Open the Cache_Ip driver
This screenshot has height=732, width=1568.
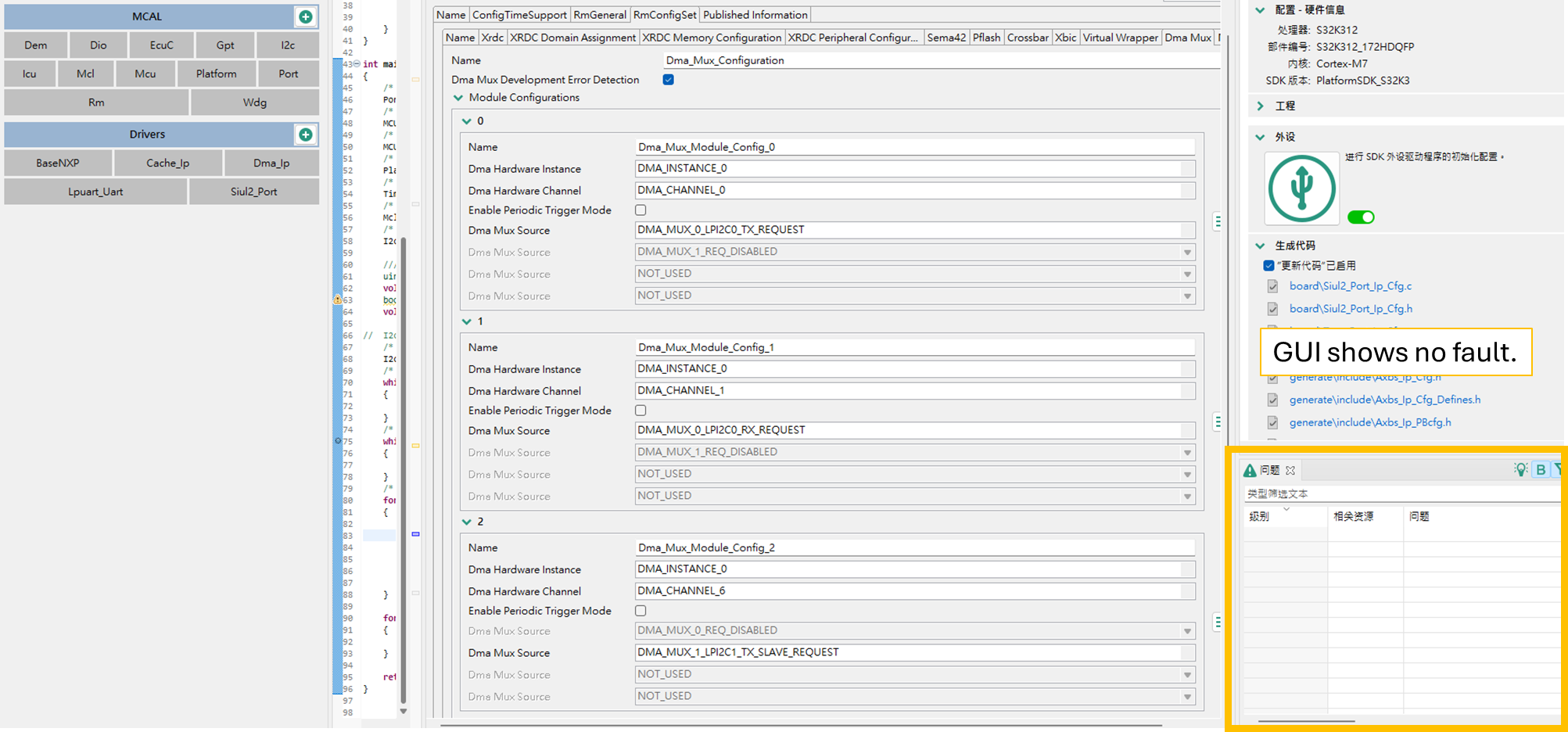168,163
